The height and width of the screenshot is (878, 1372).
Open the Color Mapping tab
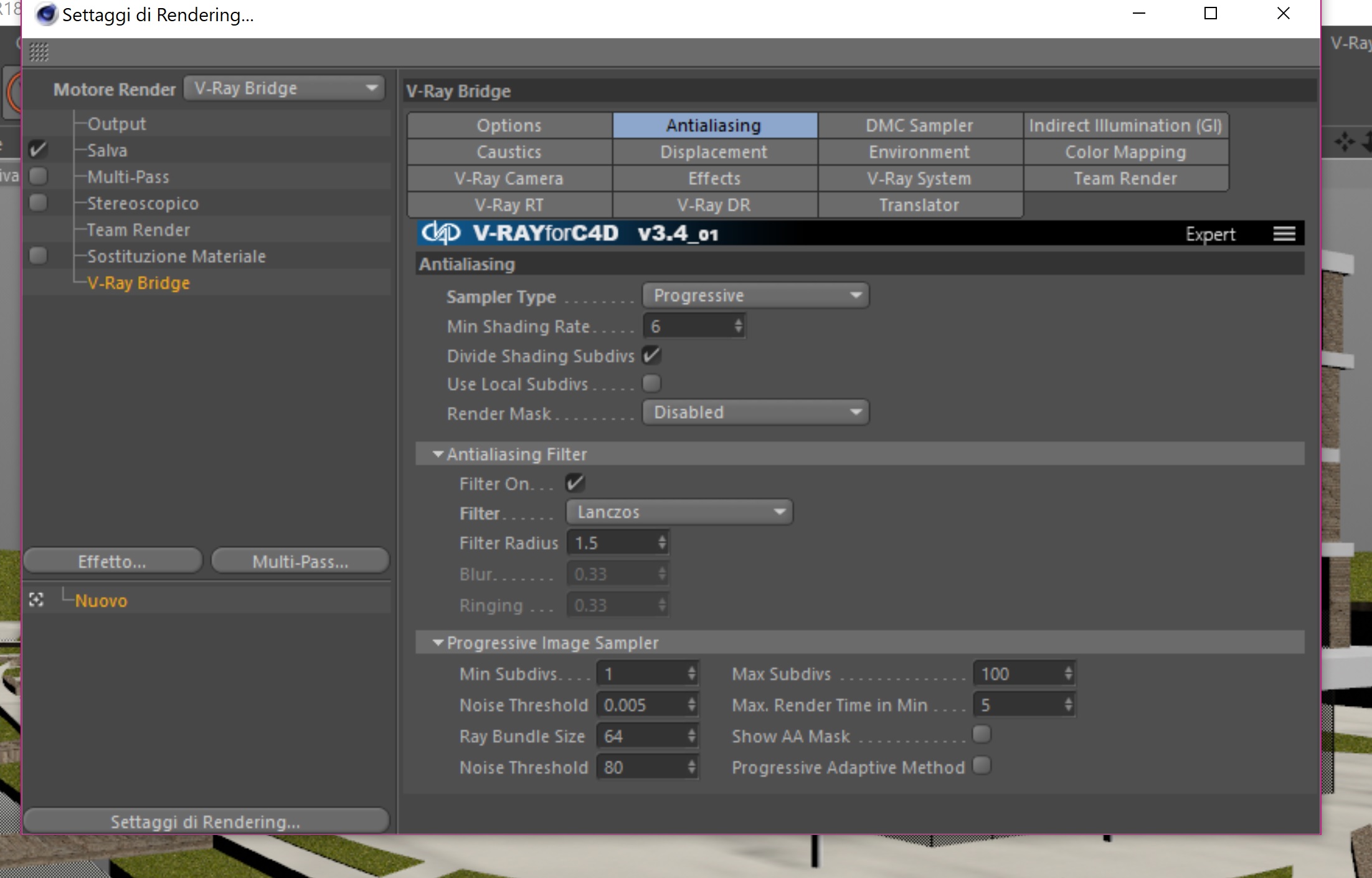click(x=1125, y=152)
